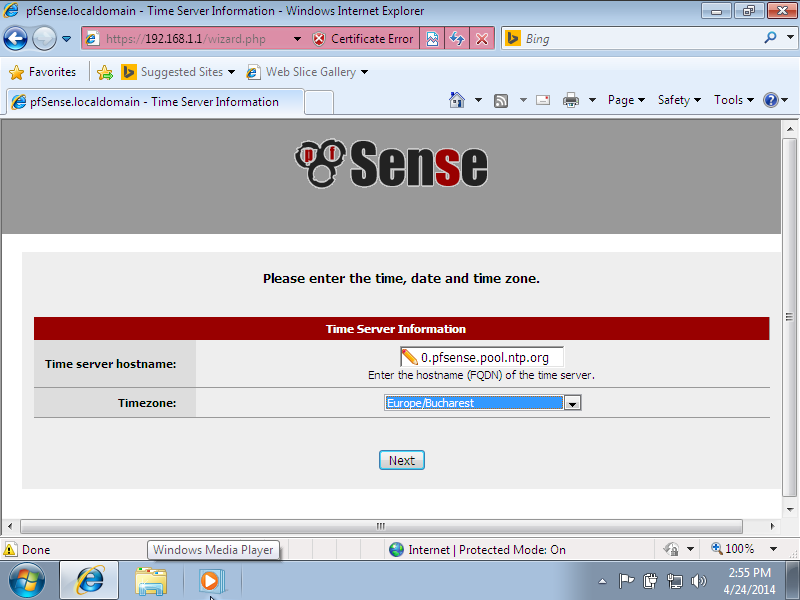Open the Page menu
Screen dimensions: 800x600
pyautogui.click(x=626, y=100)
